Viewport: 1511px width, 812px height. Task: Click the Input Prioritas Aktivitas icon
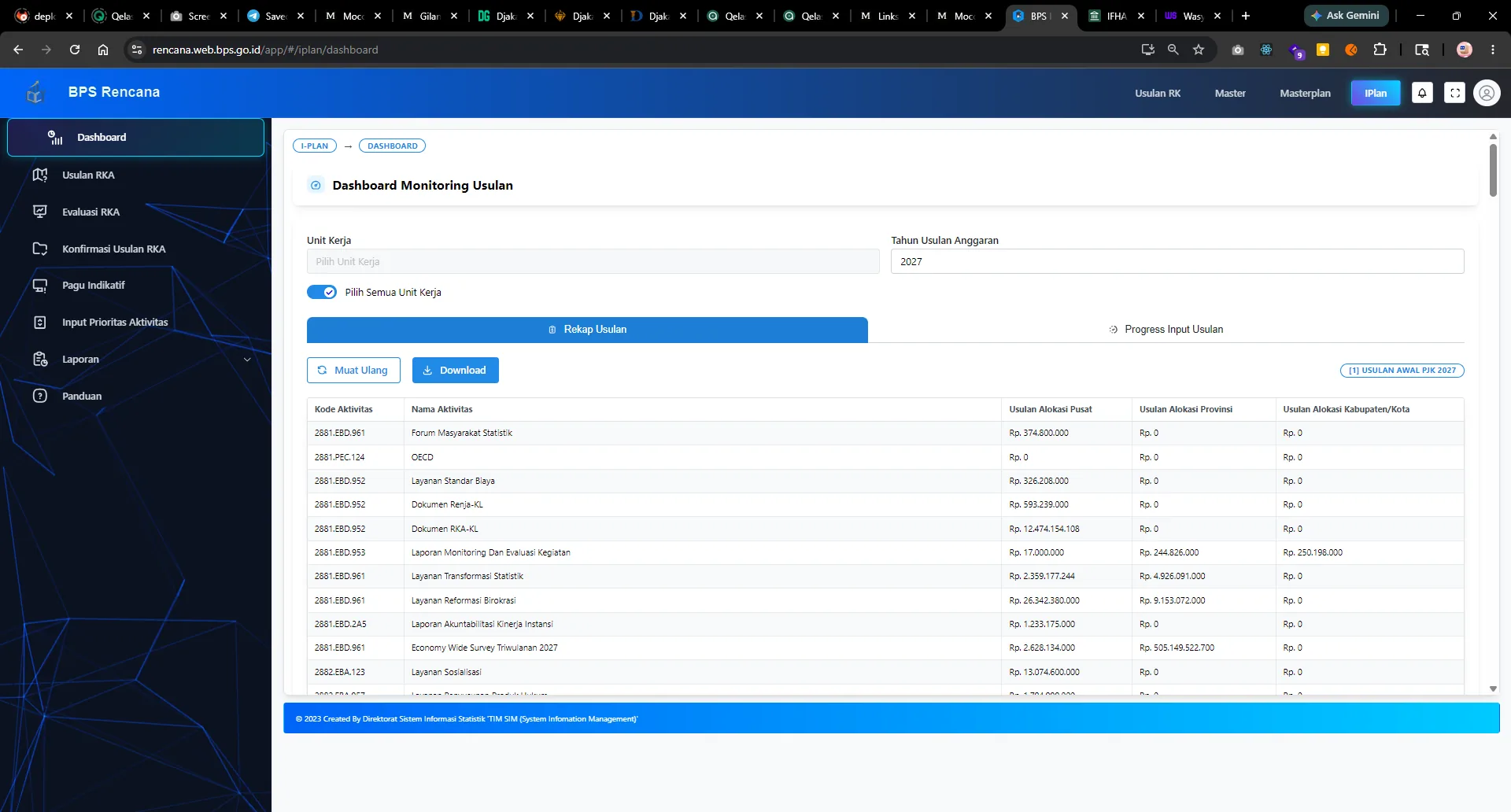40,322
